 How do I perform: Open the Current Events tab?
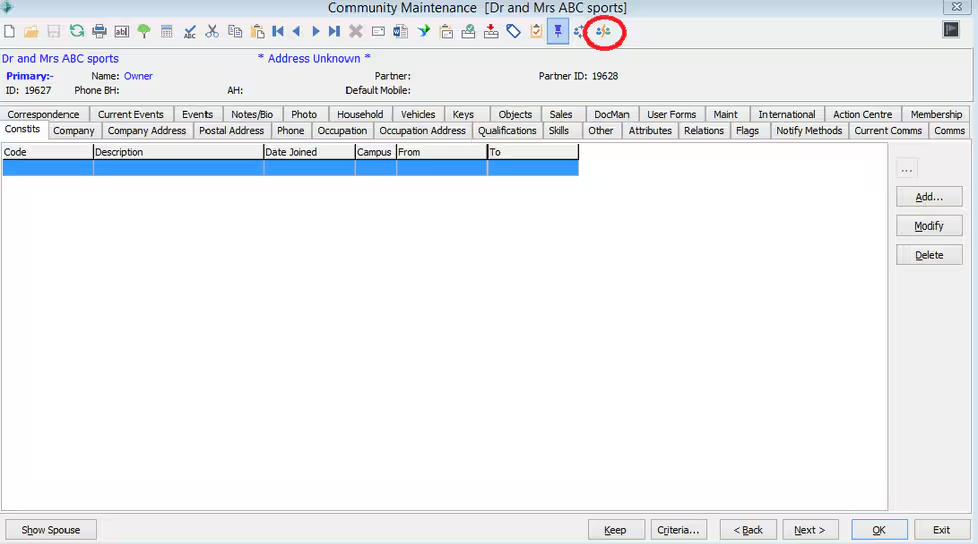130,114
